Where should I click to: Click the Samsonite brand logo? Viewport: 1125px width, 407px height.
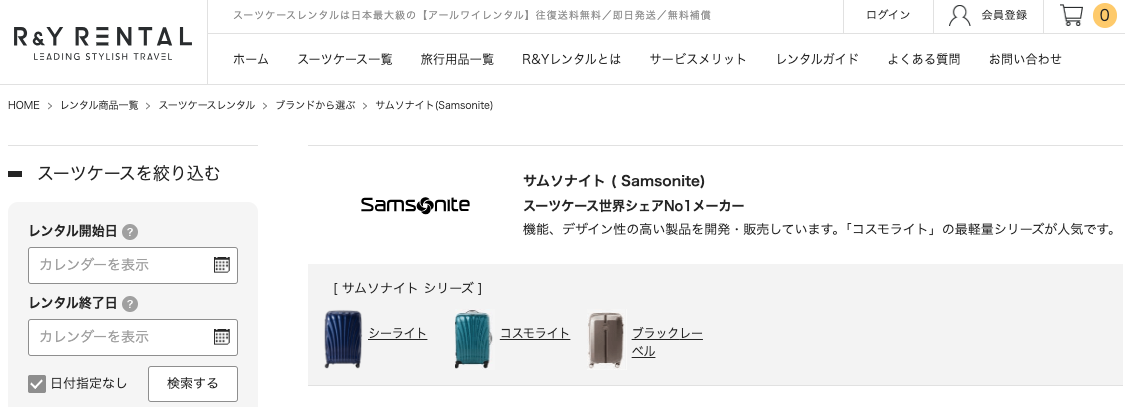click(415, 205)
